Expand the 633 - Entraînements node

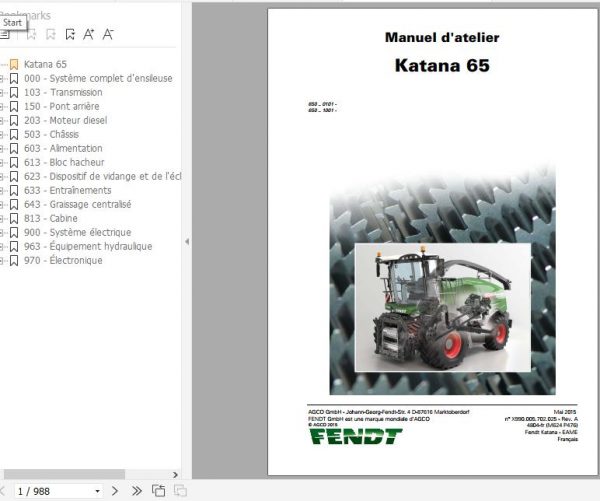(x=2, y=190)
